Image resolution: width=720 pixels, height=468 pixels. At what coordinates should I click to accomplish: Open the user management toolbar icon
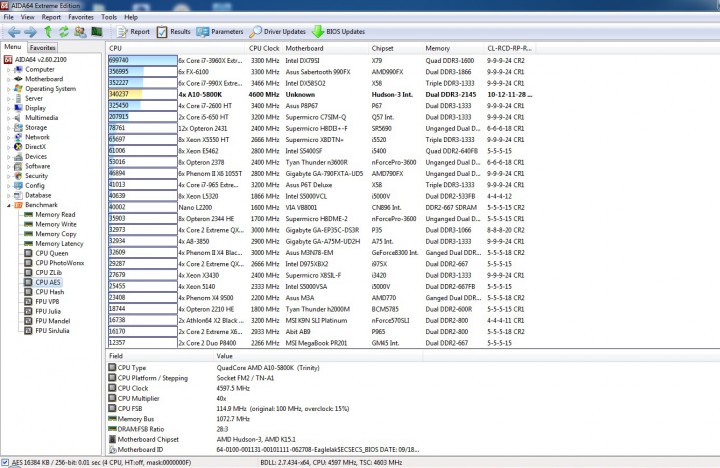pyautogui.click(x=80, y=31)
